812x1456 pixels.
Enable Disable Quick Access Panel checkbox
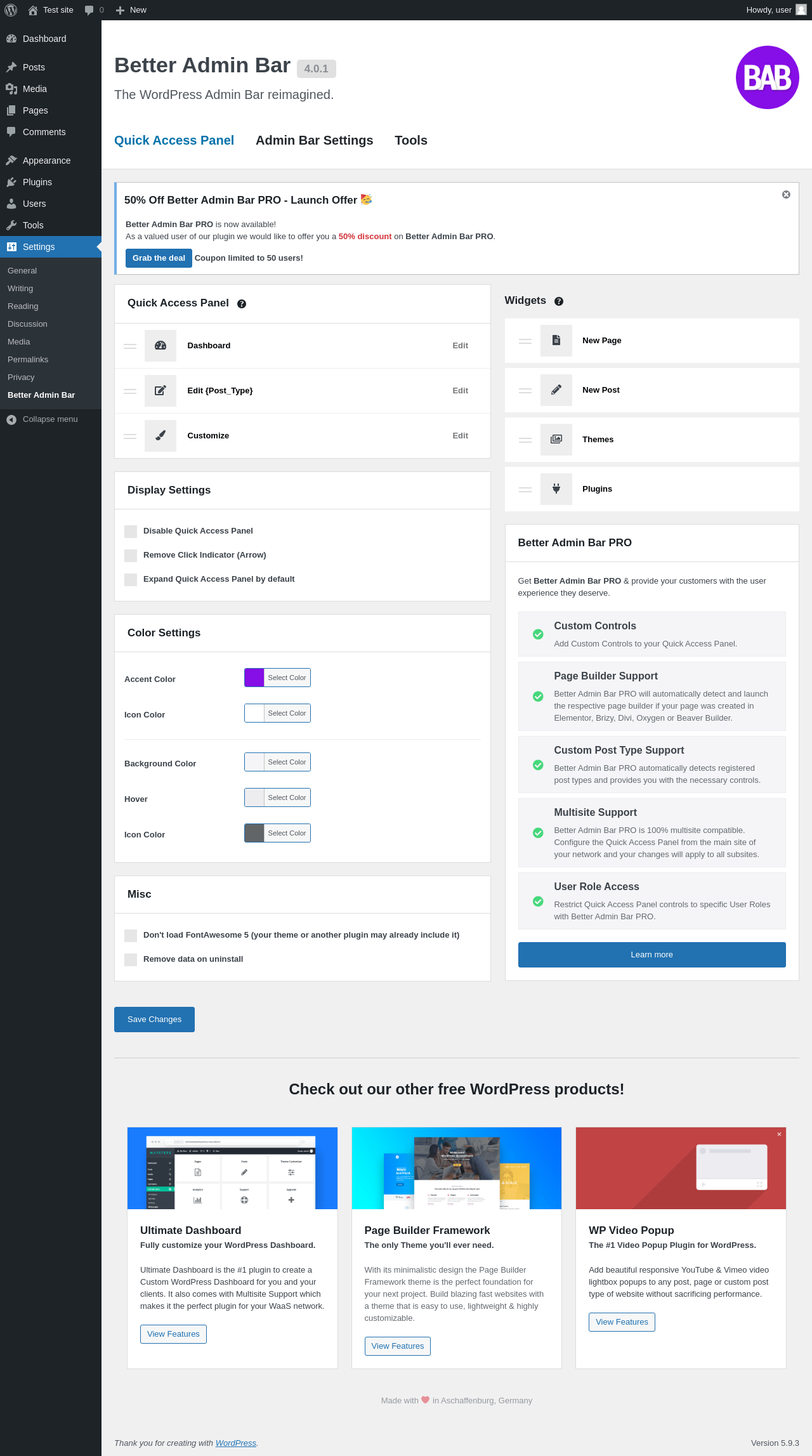131,532
